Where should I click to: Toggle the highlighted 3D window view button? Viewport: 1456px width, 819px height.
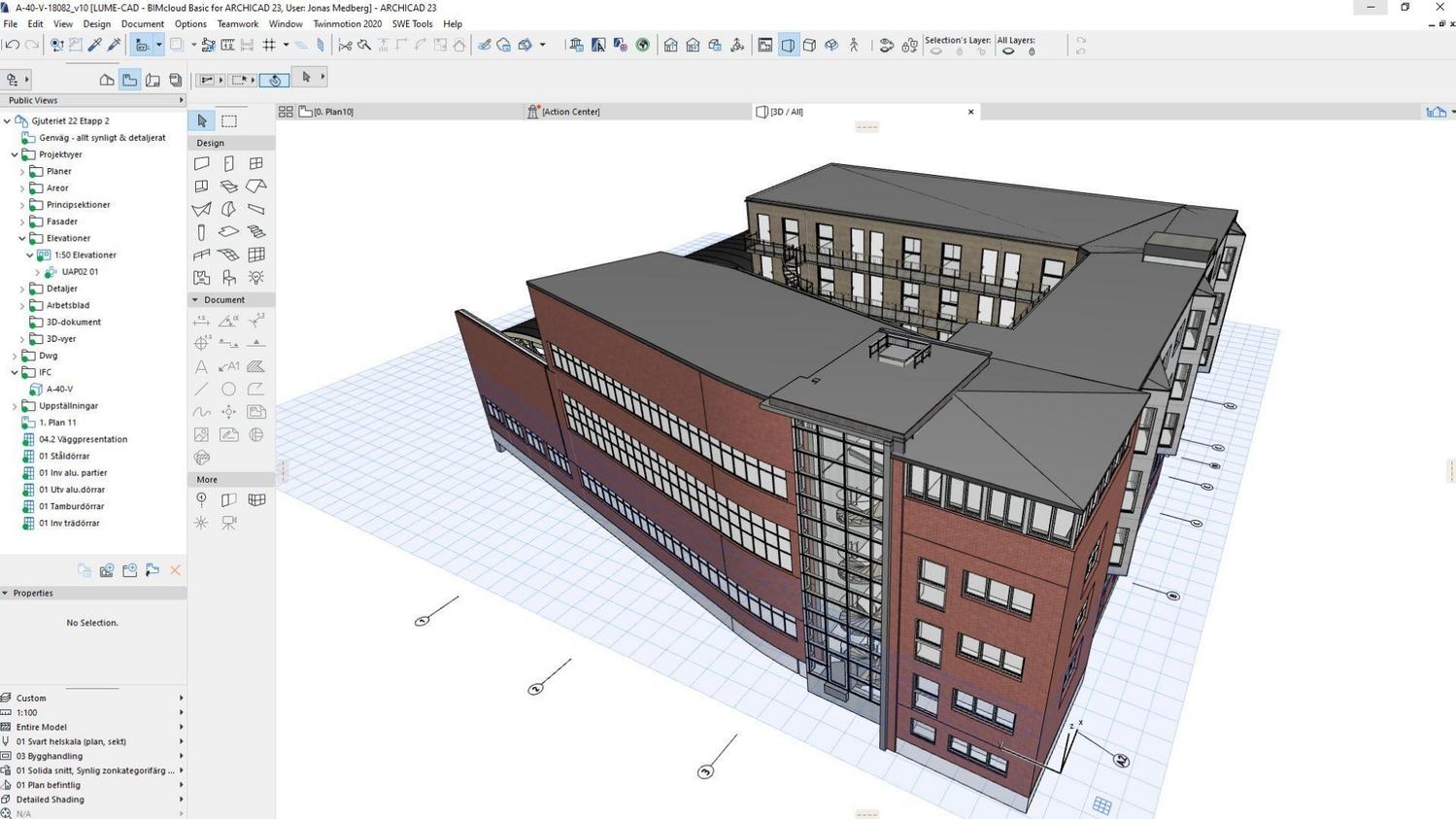788,45
